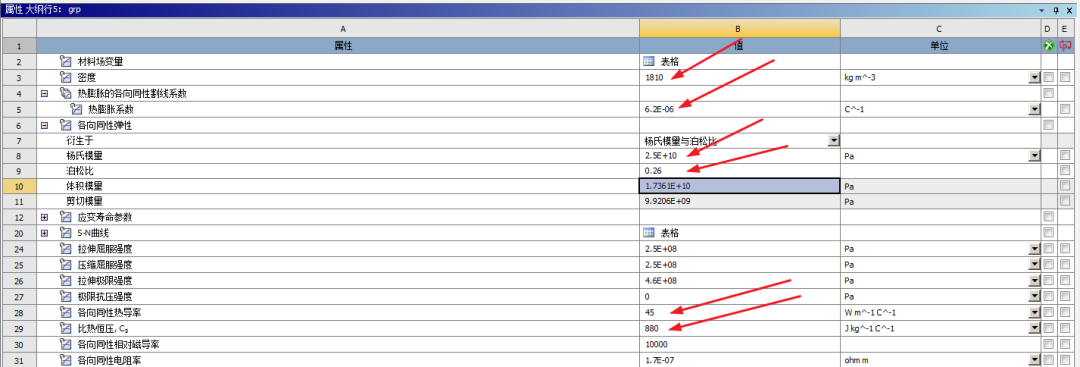This screenshot has width=1080, height=367.
Task: Expand the S-N曲线 group
Action: pyautogui.click(x=45, y=233)
